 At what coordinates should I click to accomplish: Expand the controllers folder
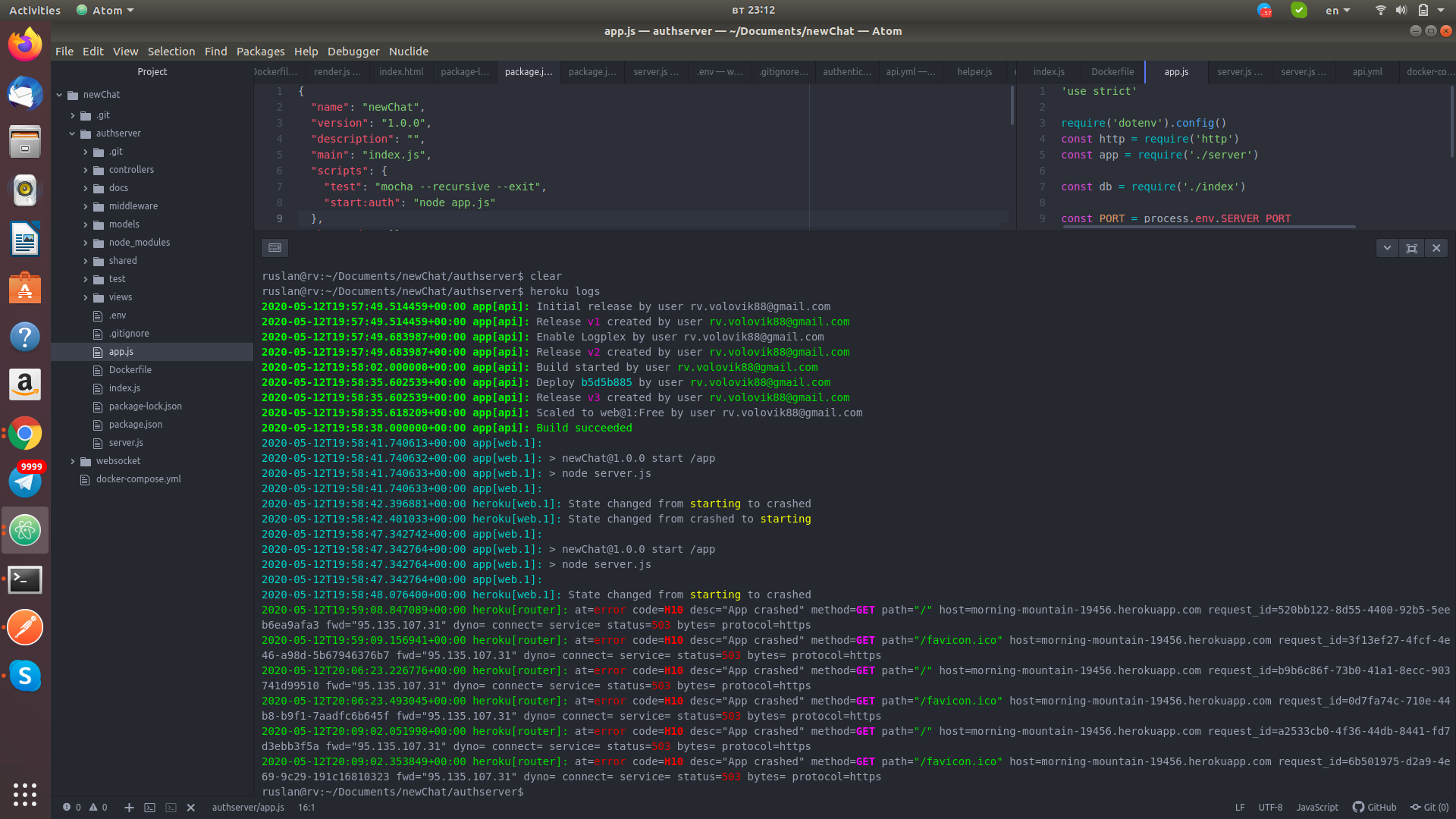(x=85, y=170)
